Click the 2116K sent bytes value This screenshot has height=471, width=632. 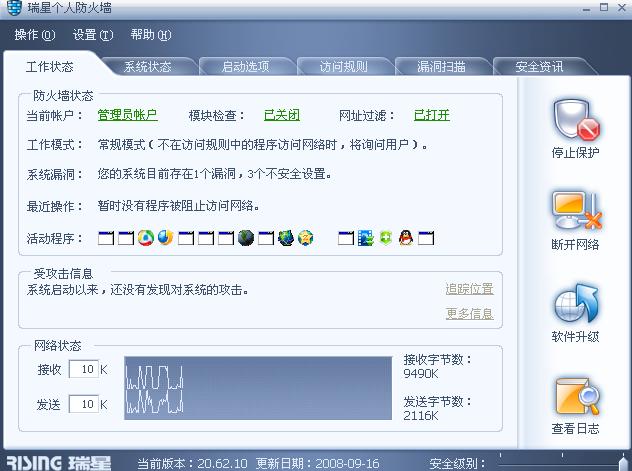pyautogui.click(x=421, y=415)
